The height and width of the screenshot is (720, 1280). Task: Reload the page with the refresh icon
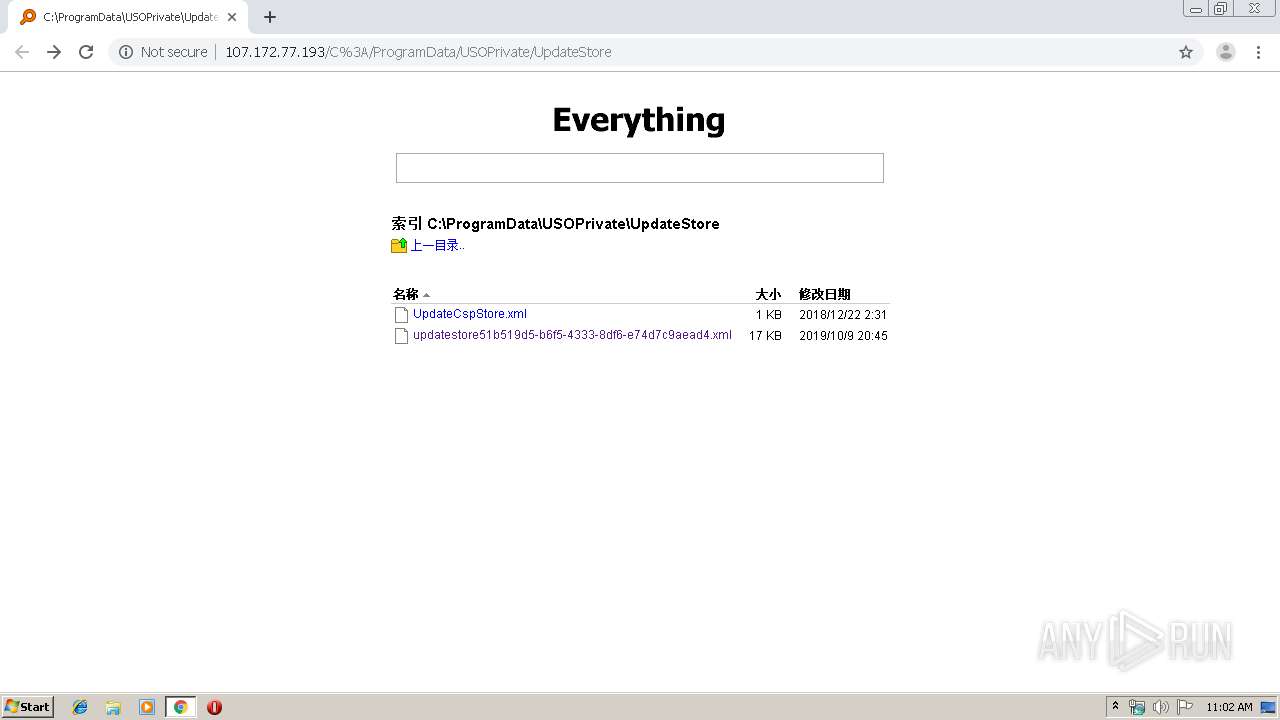pos(86,52)
